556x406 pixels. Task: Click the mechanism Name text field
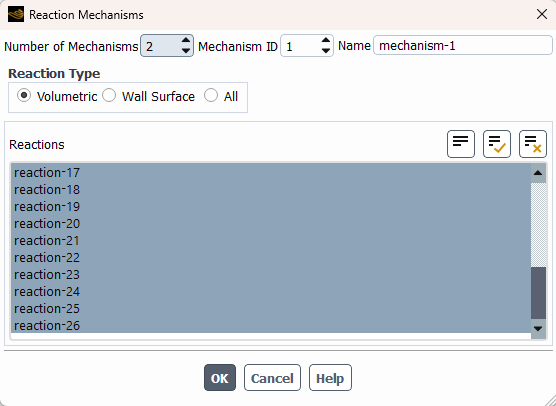463,45
